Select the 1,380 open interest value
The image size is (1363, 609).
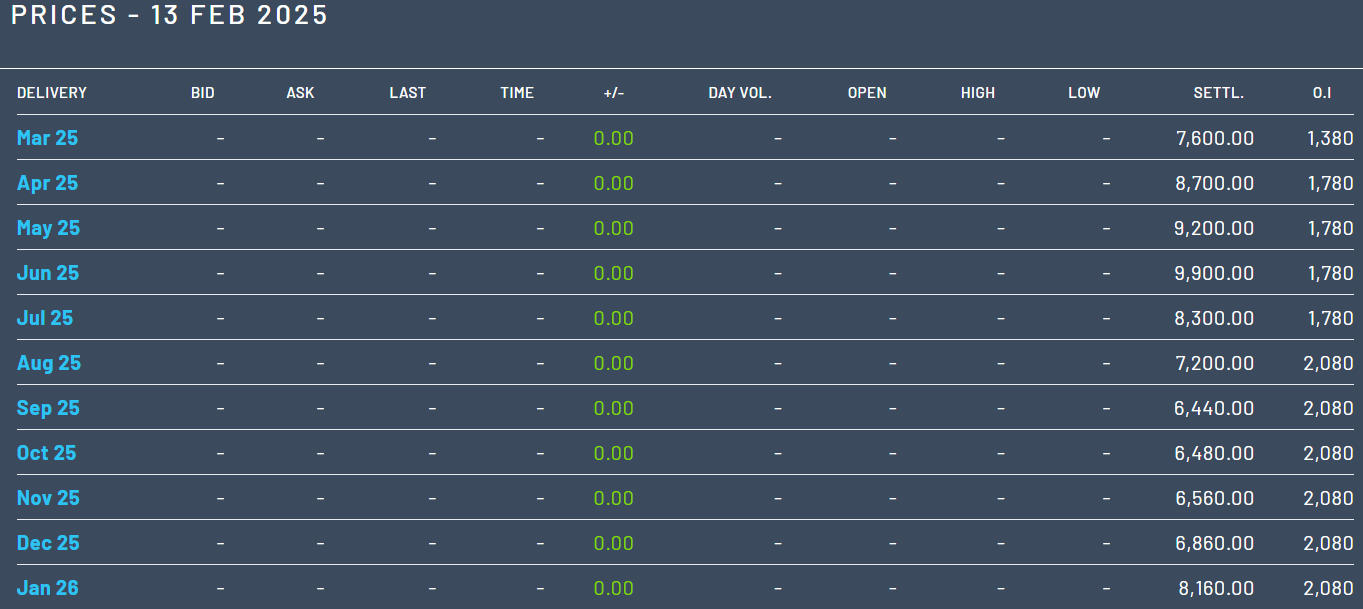coord(1329,138)
